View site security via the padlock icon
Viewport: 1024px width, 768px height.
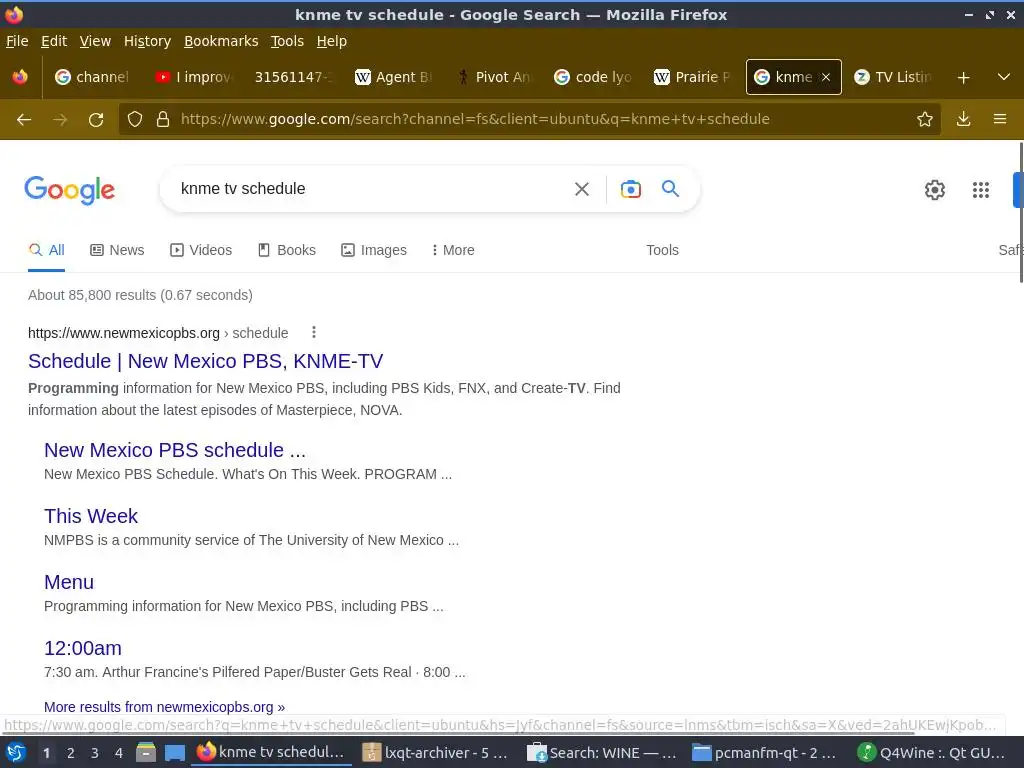tap(163, 119)
